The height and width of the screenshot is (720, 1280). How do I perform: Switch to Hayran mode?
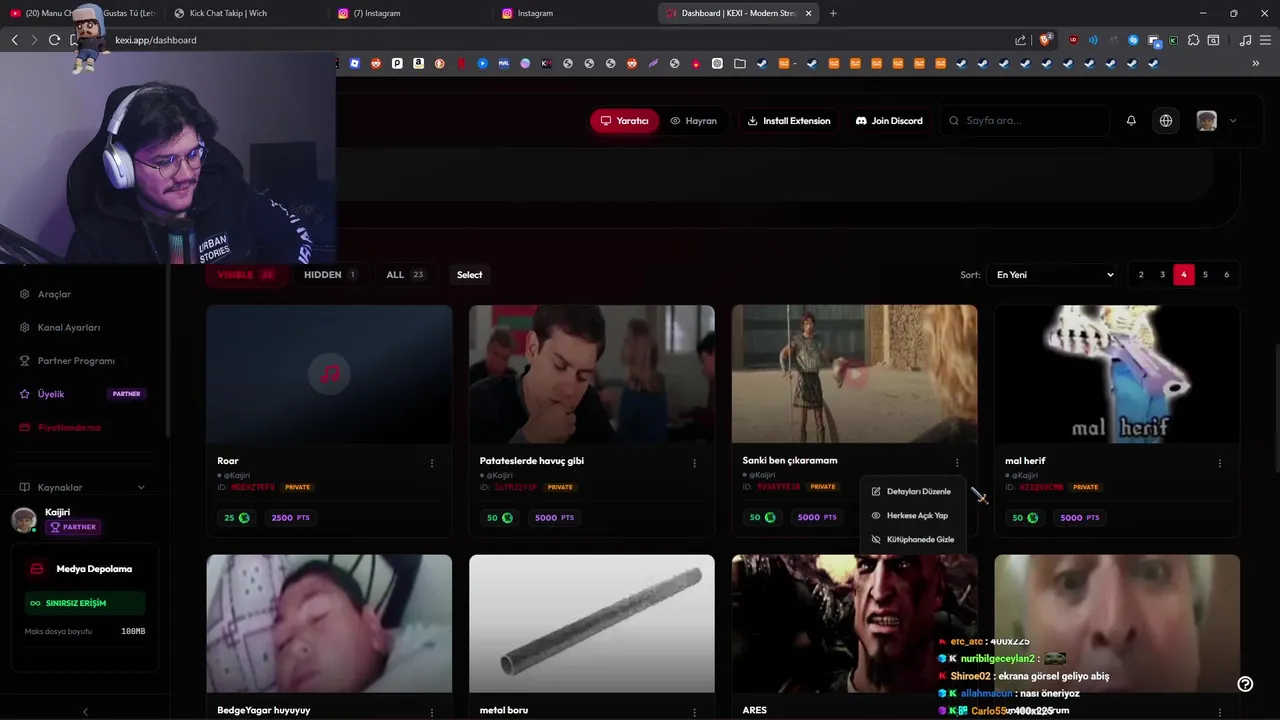(693, 121)
